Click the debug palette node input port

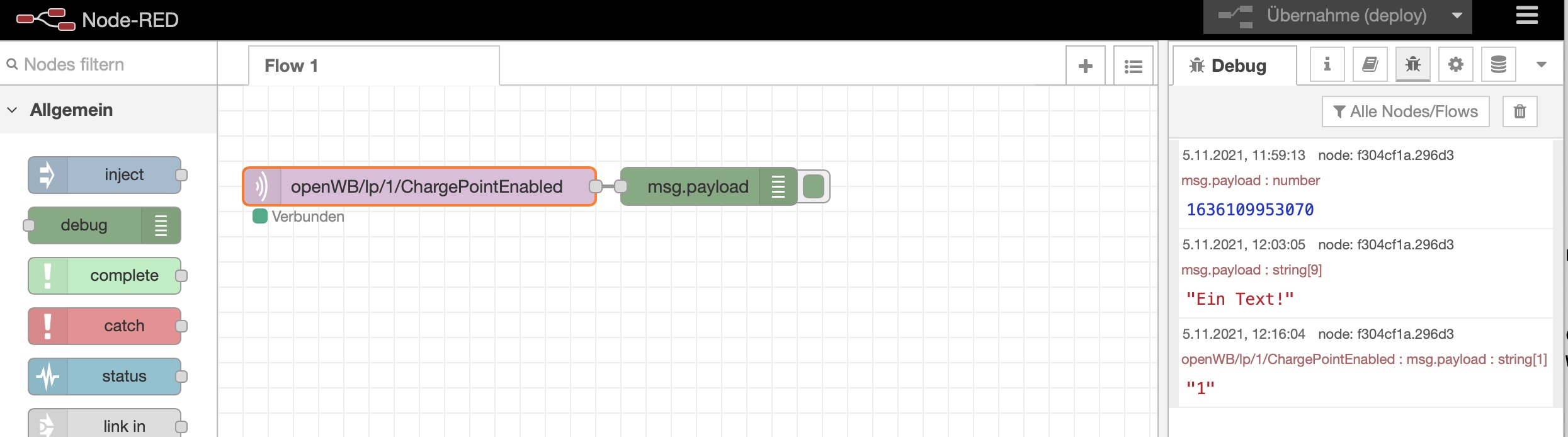point(28,225)
